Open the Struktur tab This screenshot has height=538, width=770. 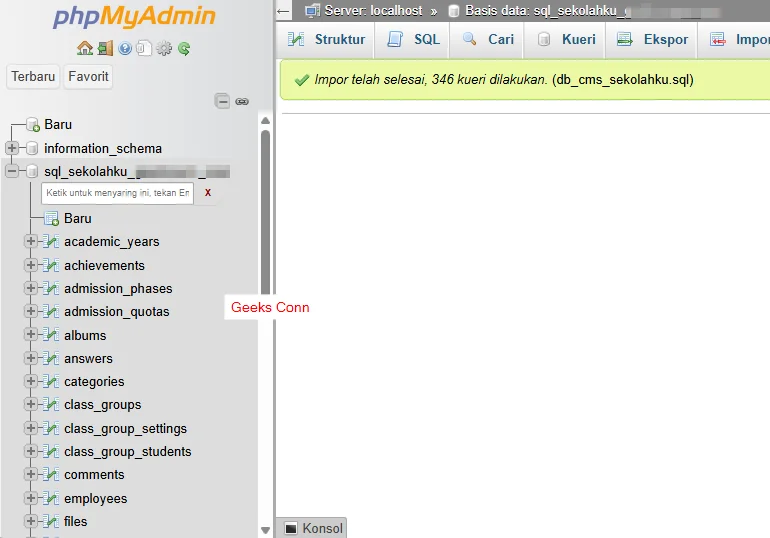point(326,39)
